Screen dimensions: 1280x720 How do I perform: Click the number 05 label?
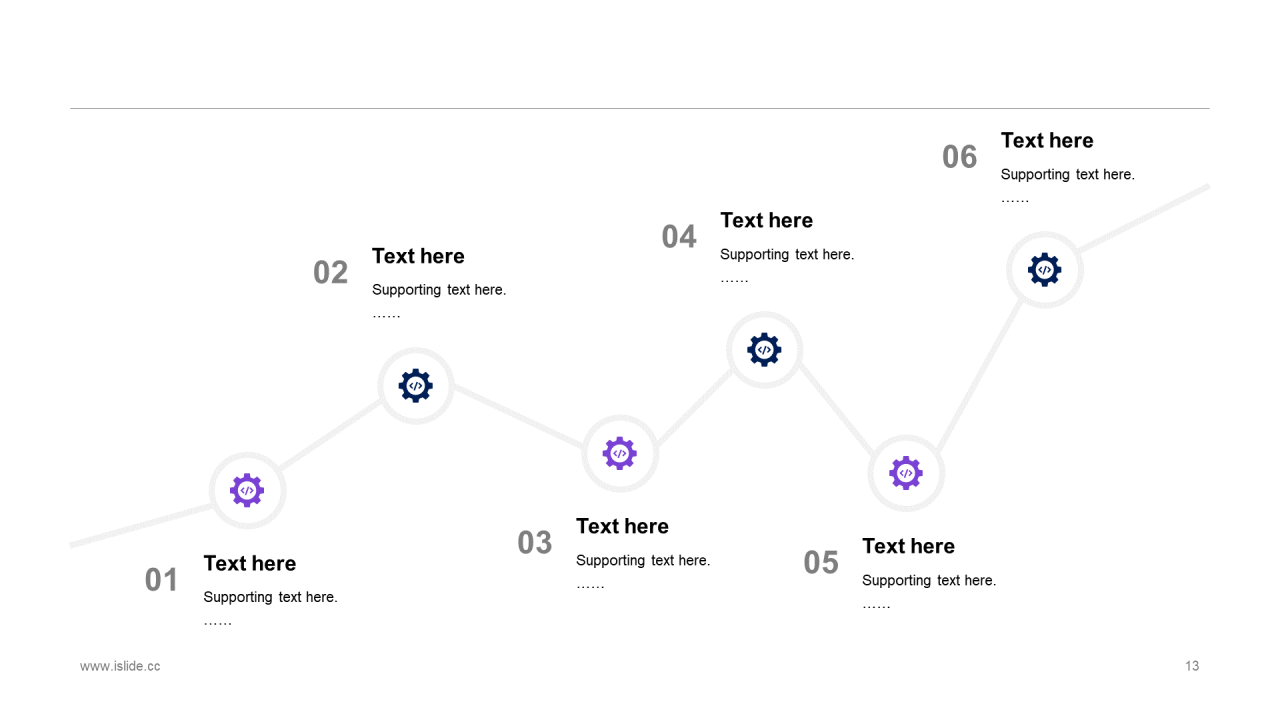pyautogui.click(x=821, y=563)
